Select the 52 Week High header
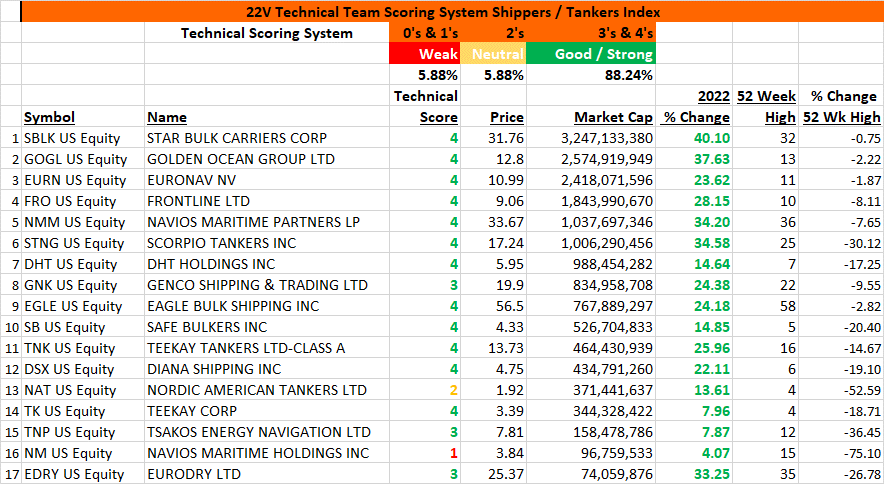This screenshot has height=484, width=884. pyautogui.click(x=767, y=107)
